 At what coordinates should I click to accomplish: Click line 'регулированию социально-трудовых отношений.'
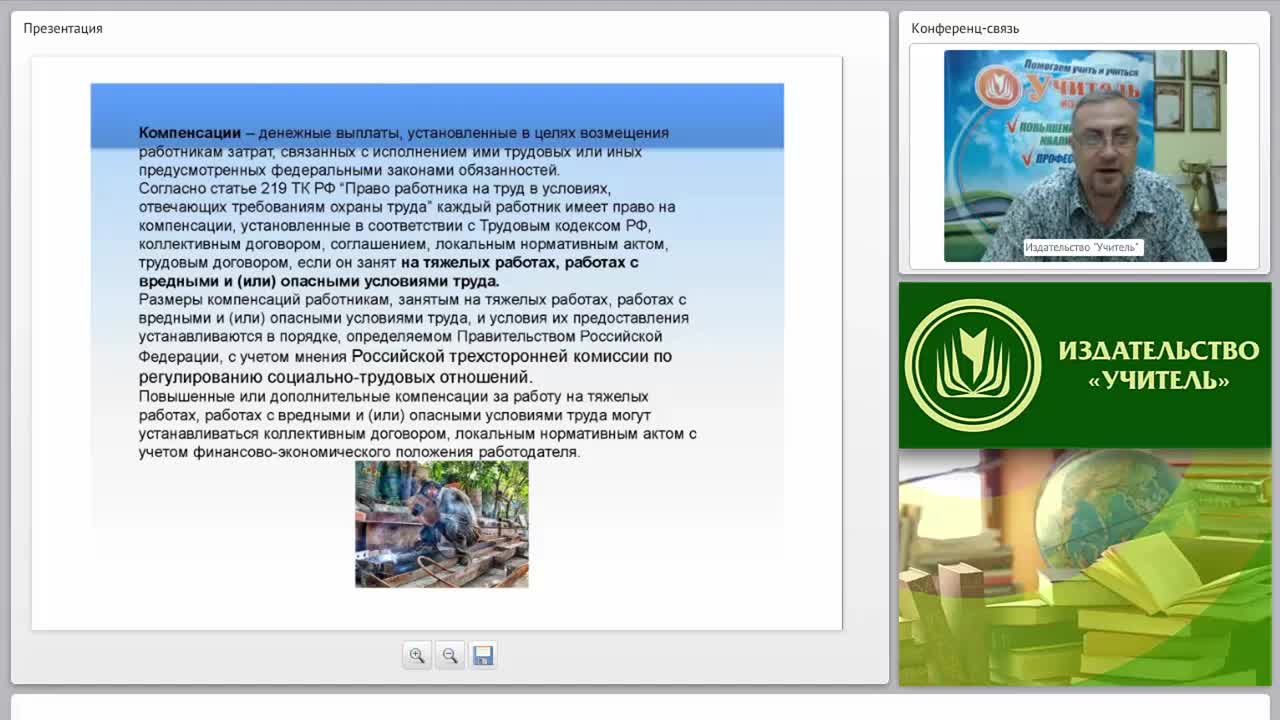(x=336, y=377)
